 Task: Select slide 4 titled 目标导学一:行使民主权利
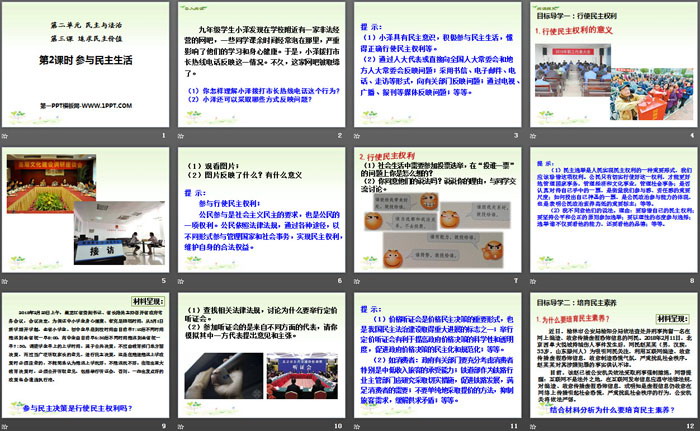click(613, 65)
